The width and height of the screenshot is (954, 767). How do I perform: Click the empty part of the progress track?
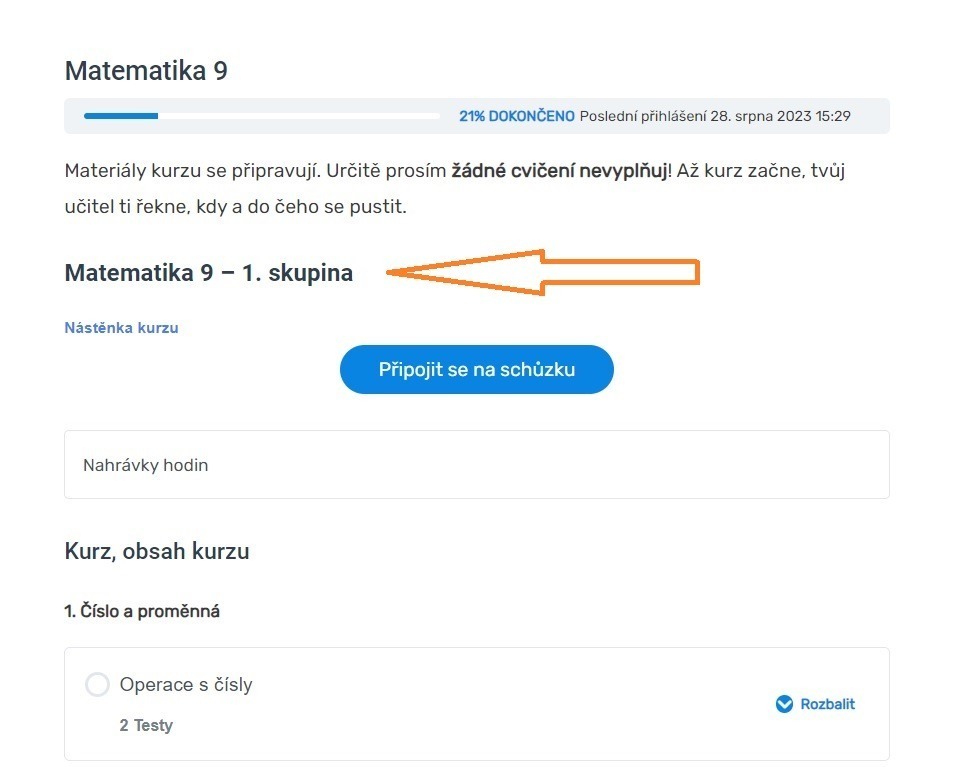click(x=299, y=116)
